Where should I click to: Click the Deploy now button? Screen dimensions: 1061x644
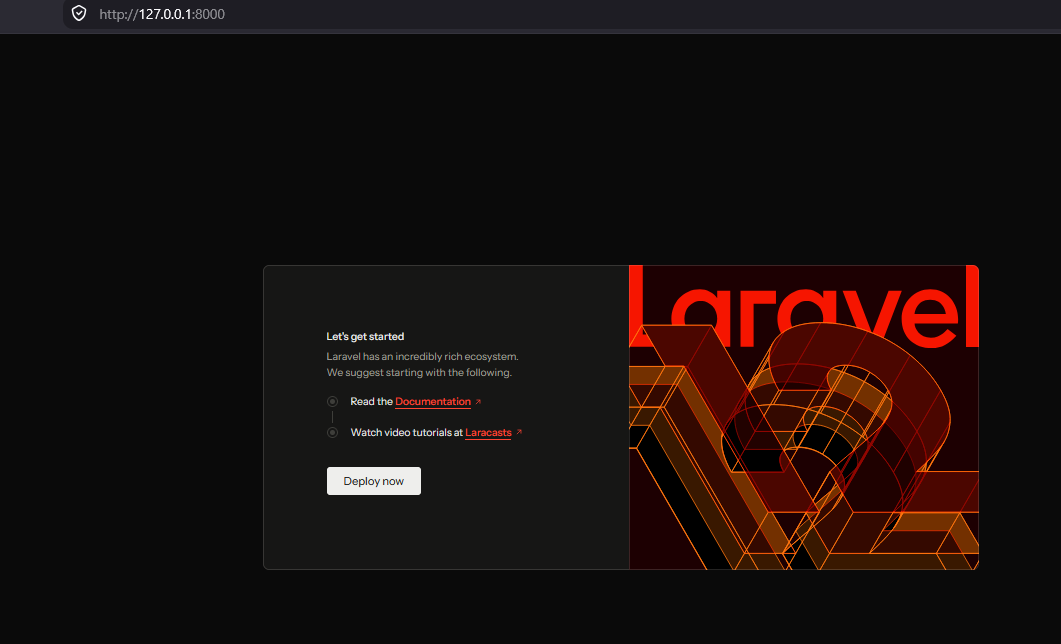374,481
